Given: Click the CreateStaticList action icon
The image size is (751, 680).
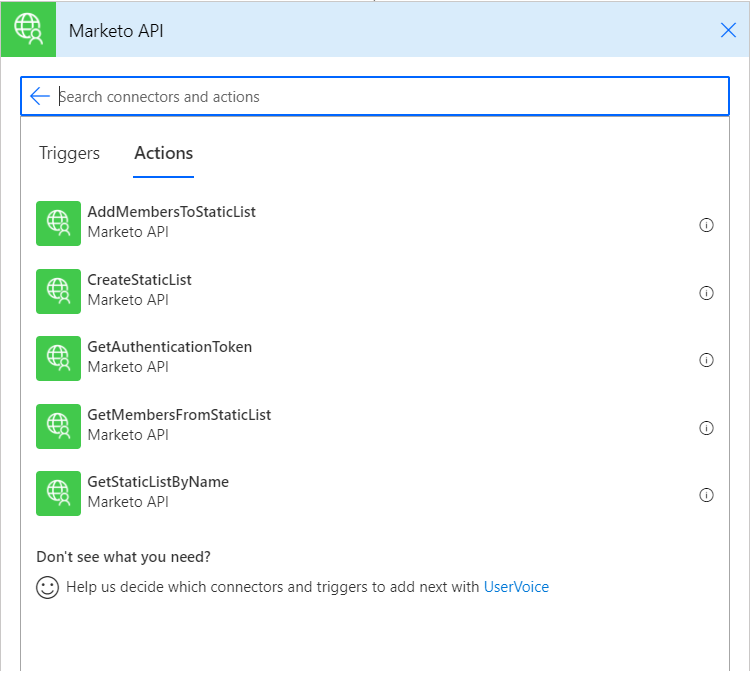Looking at the screenshot, I should pos(58,291).
